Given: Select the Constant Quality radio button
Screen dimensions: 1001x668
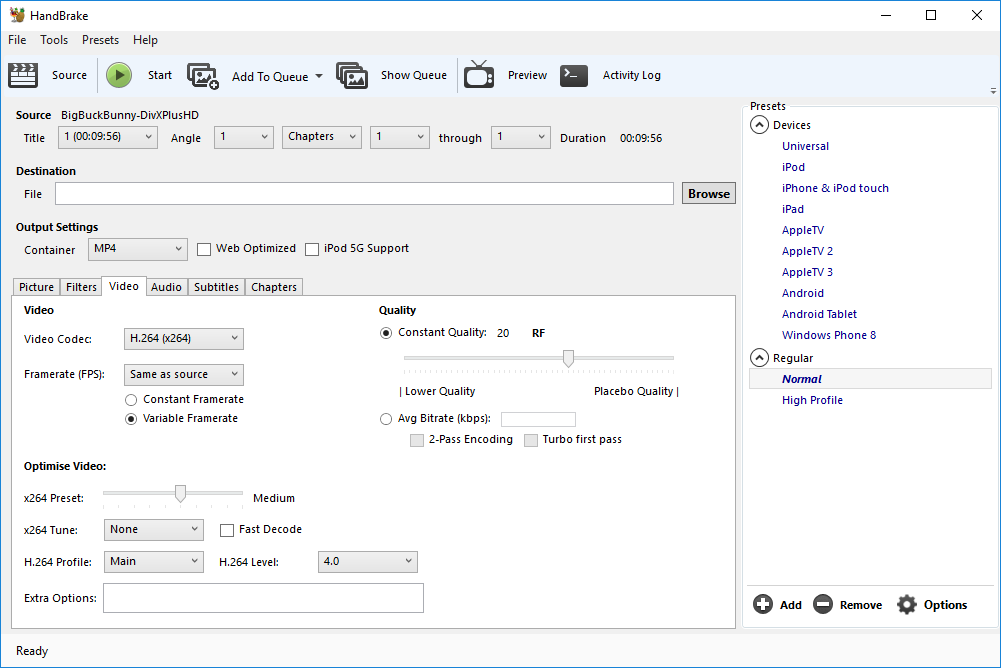Looking at the screenshot, I should pyautogui.click(x=386, y=333).
